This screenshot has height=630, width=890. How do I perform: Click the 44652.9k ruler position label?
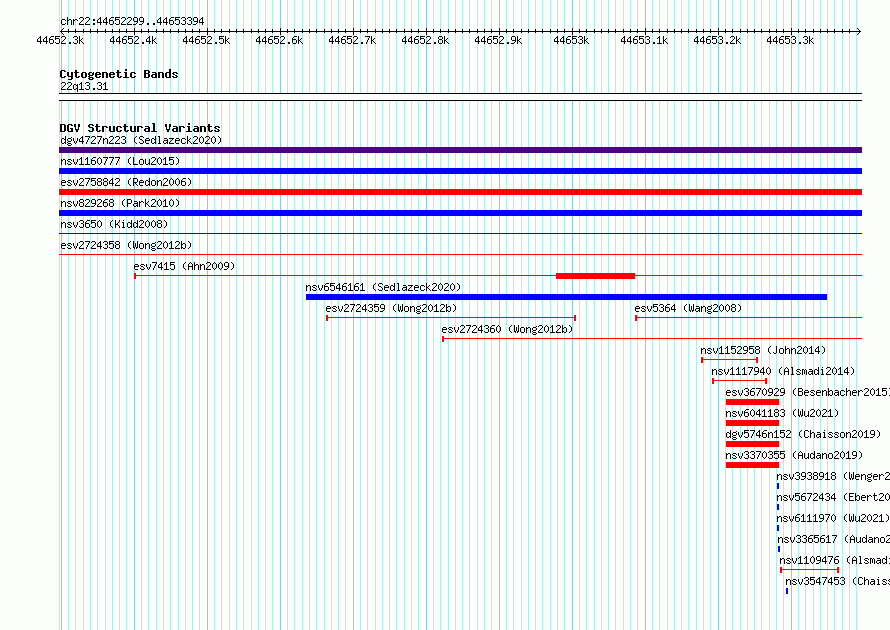coord(498,40)
